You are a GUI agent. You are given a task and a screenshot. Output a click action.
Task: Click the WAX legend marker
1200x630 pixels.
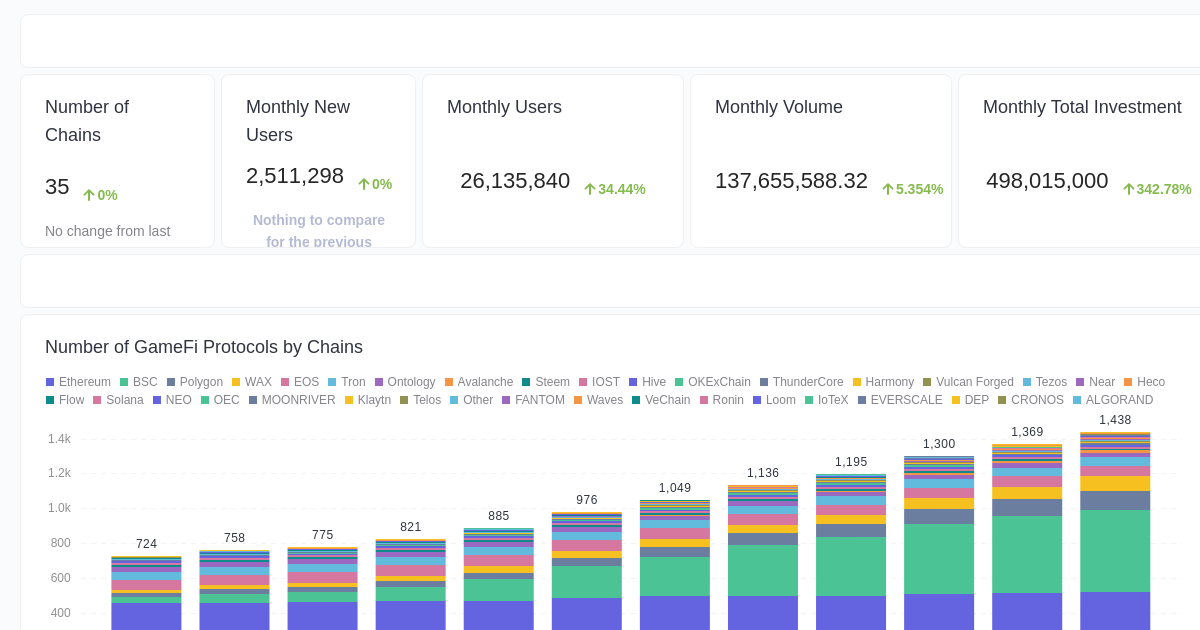tap(236, 382)
